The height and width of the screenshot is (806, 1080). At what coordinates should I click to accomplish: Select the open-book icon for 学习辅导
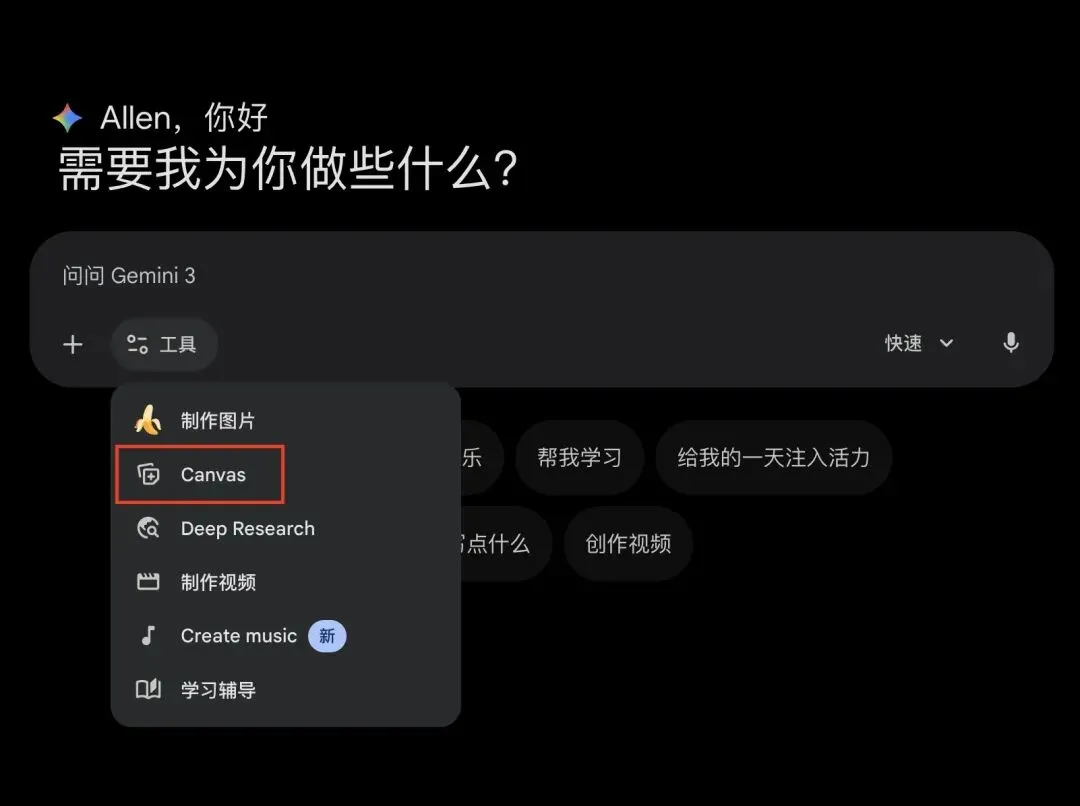148,689
